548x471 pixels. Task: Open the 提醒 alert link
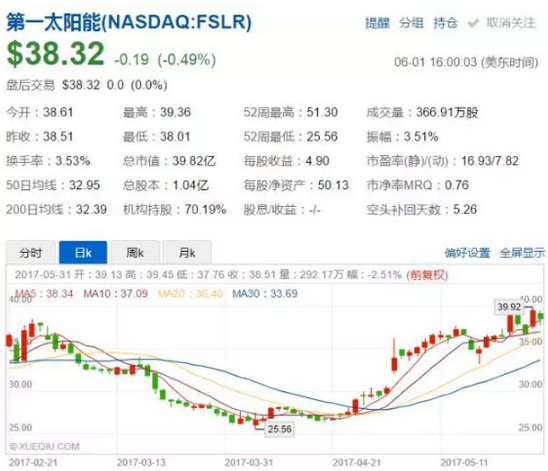click(377, 23)
